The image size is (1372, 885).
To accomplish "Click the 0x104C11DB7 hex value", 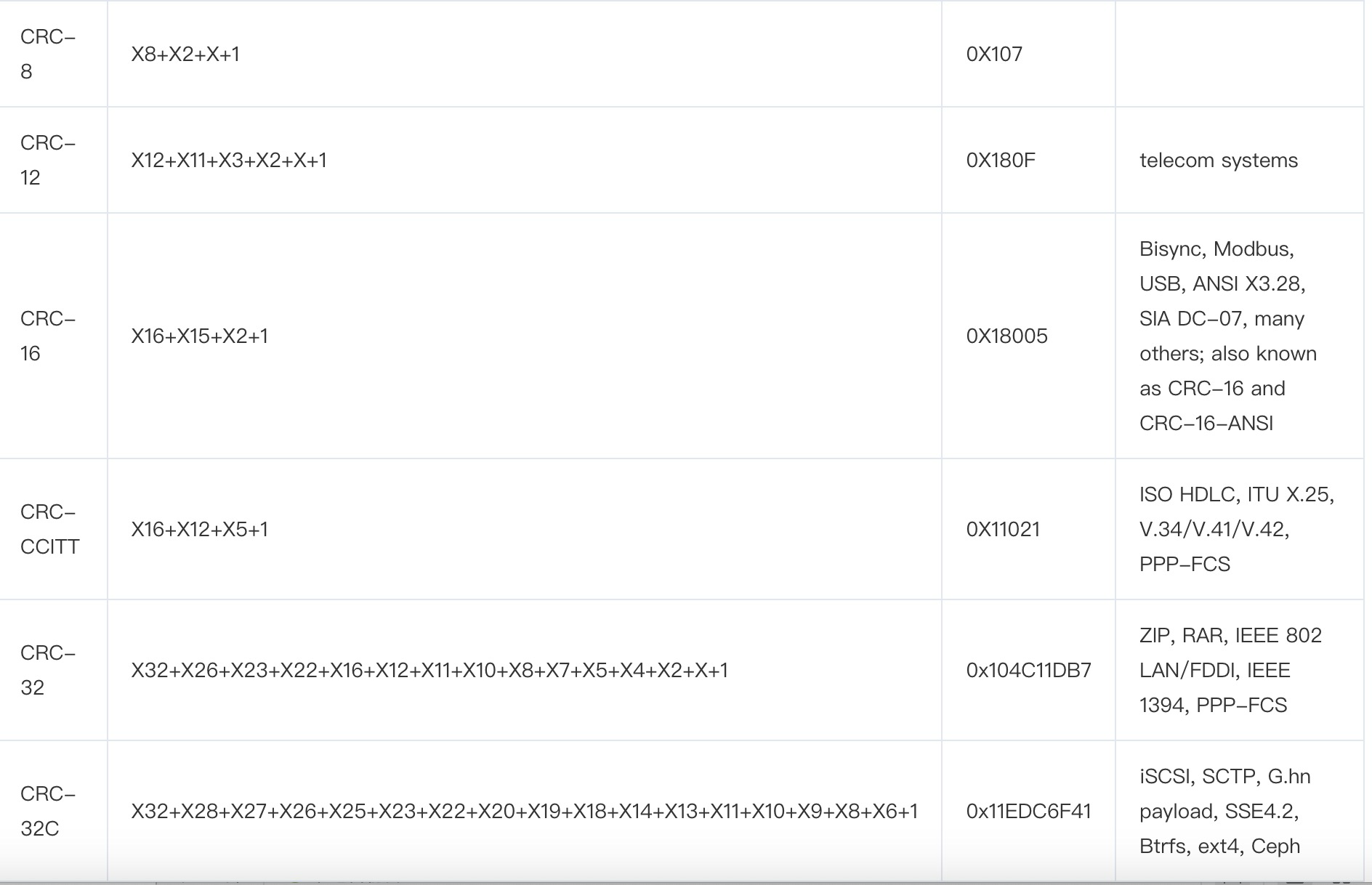I will point(1029,670).
